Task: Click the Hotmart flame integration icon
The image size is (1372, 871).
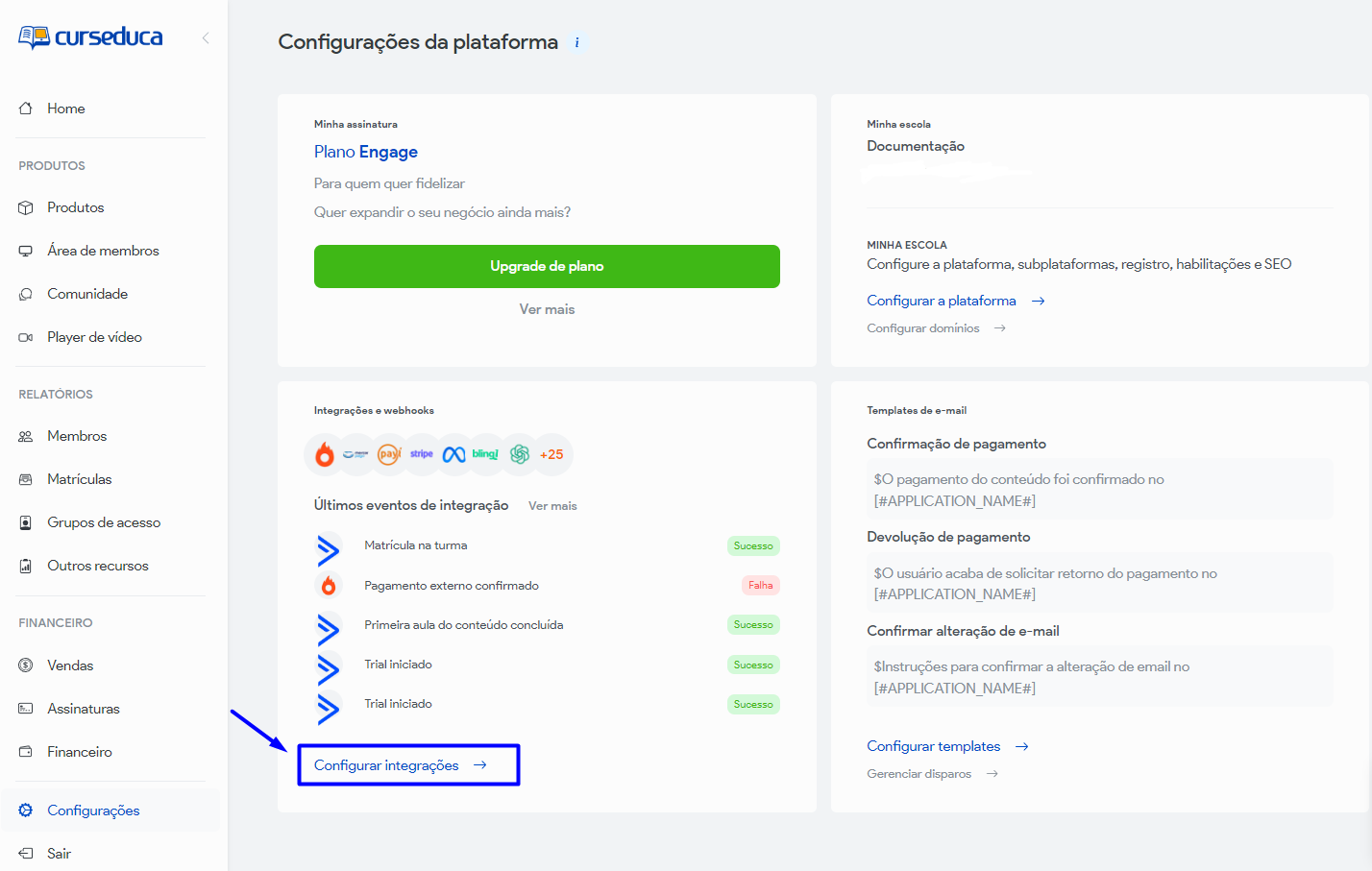Action: tap(325, 454)
